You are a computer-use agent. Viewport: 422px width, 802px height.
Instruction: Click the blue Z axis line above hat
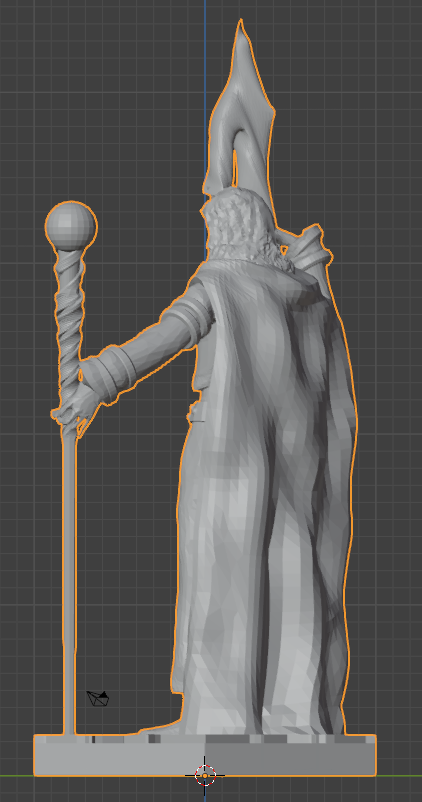point(205,77)
